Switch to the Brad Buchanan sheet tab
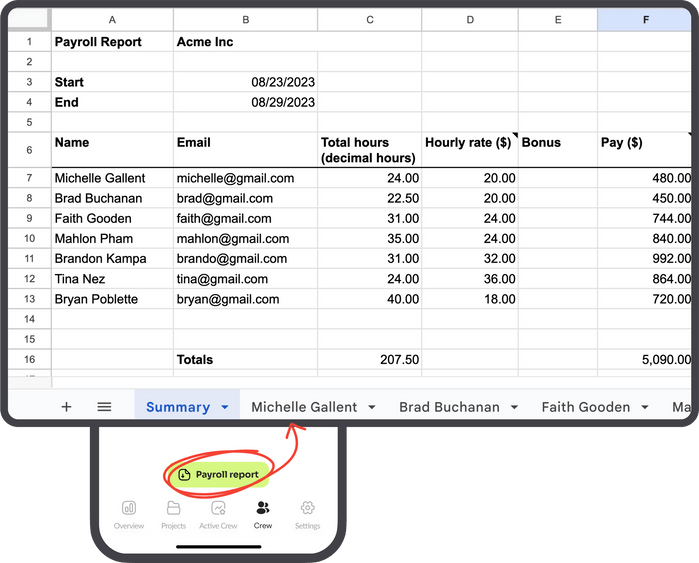This screenshot has height=563, width=699. click(x=449, y=407)
